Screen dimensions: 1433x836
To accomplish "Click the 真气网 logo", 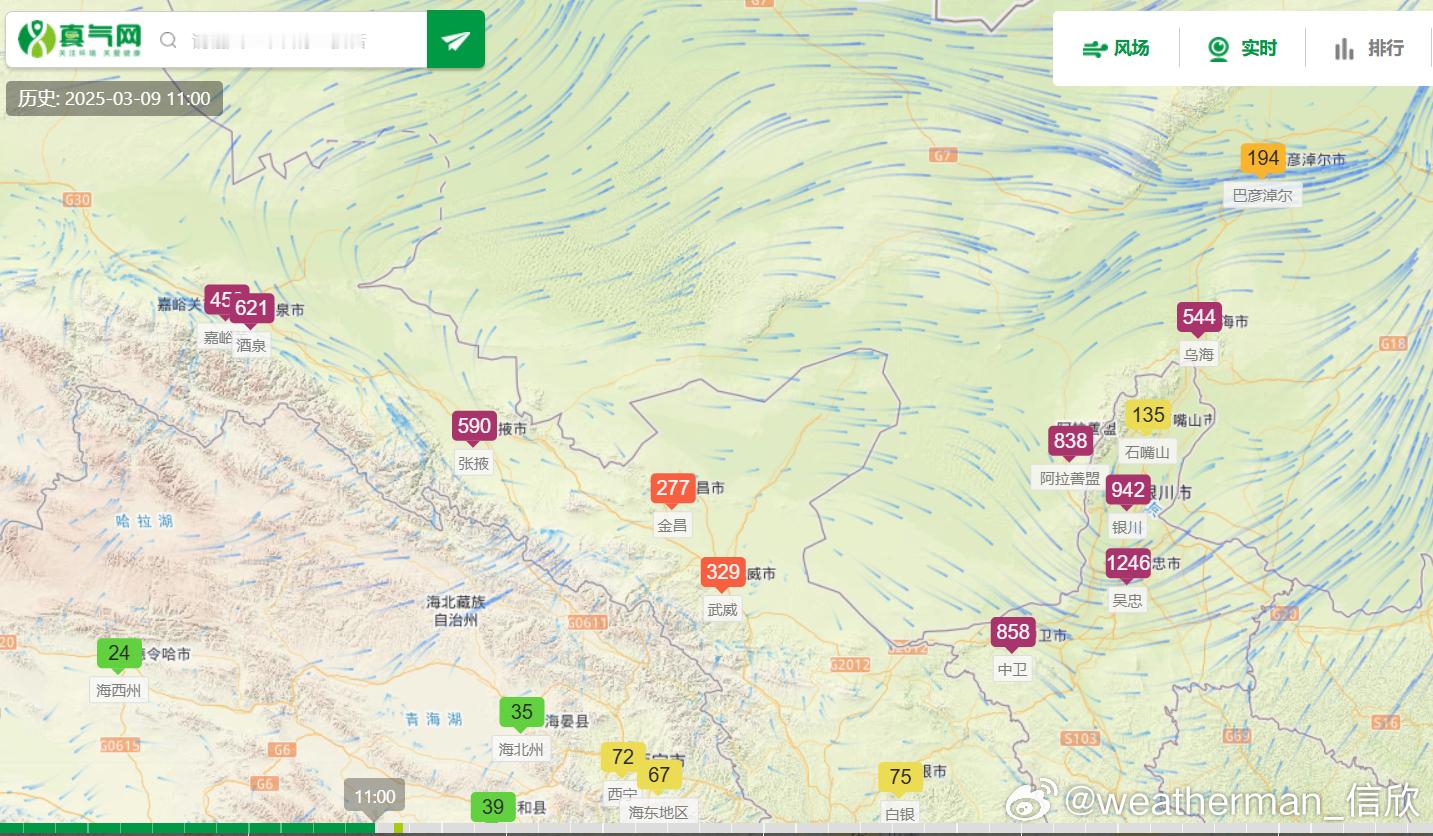I will pos(80,39).
